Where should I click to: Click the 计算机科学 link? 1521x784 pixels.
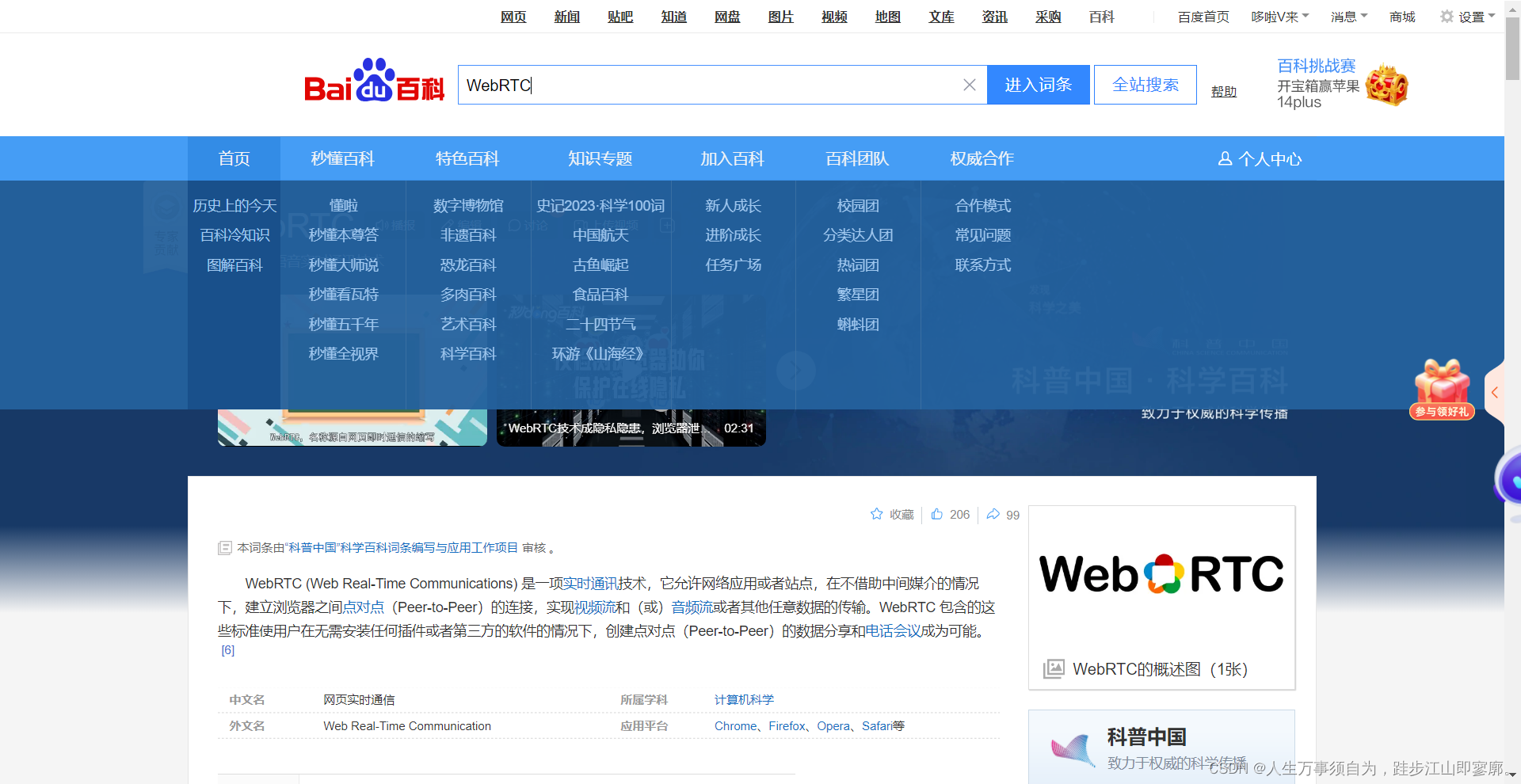click(x=744, y=699)
